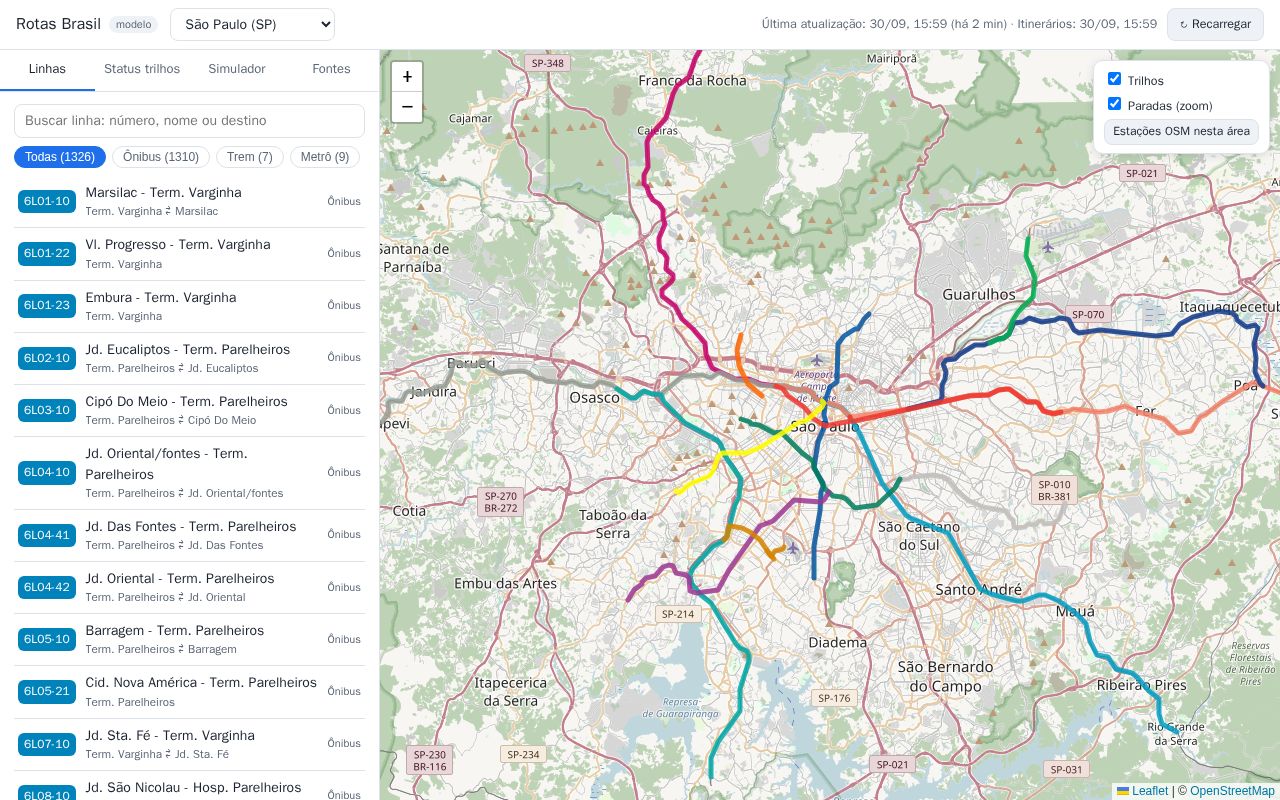The width and height of the screenshot is (1280, 800).
Task: Filter lines by Ônibus (1310)
Action: [x=161, y=157]
